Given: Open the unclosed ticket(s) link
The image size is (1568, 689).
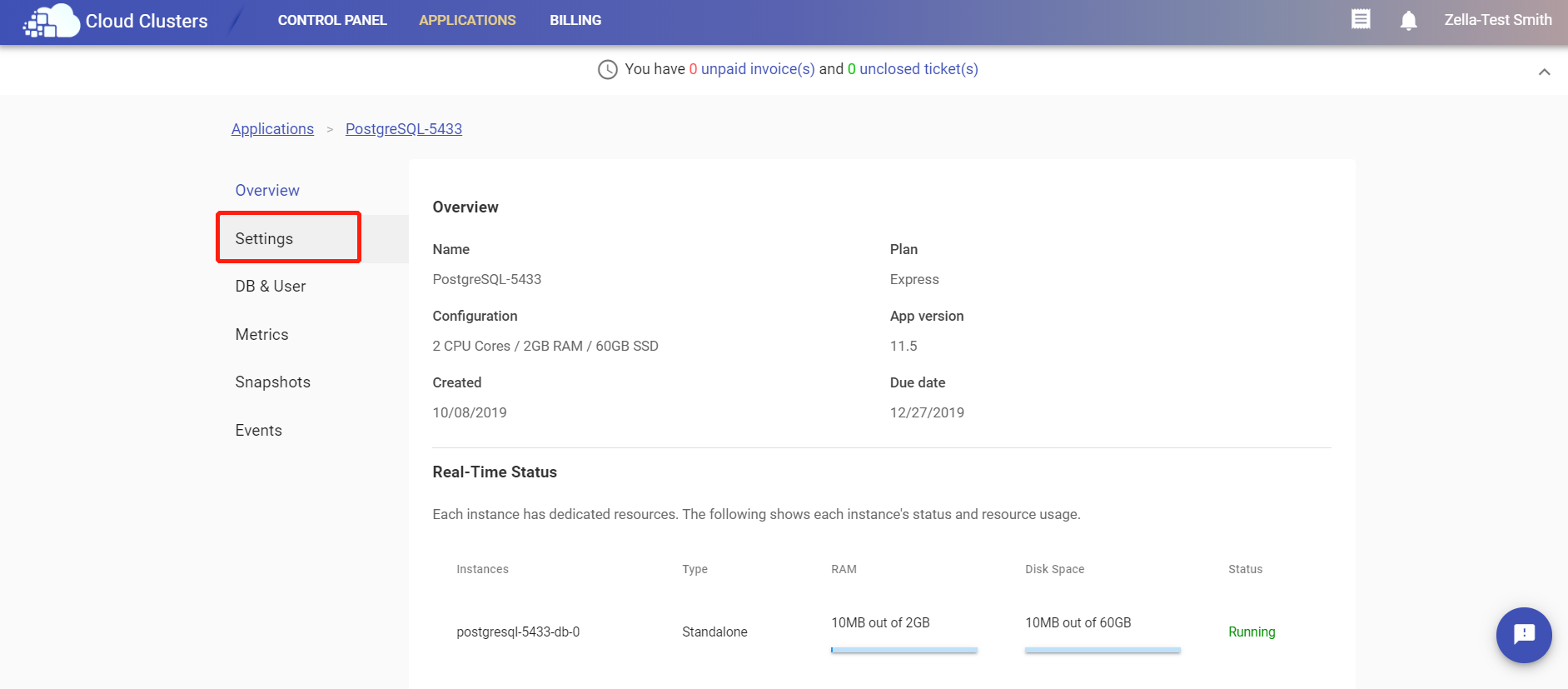Looking at the screenshot, I should tap(918, 69).
